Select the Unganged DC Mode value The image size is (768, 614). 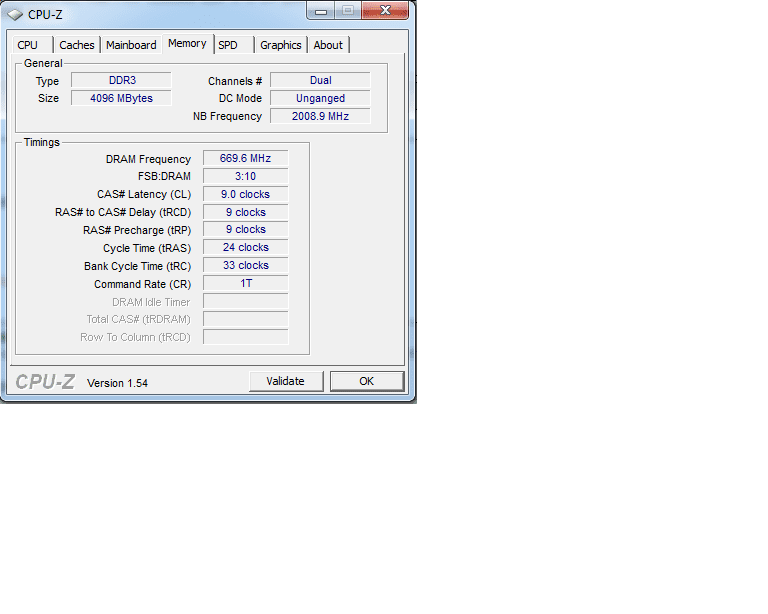click(320, 98)
